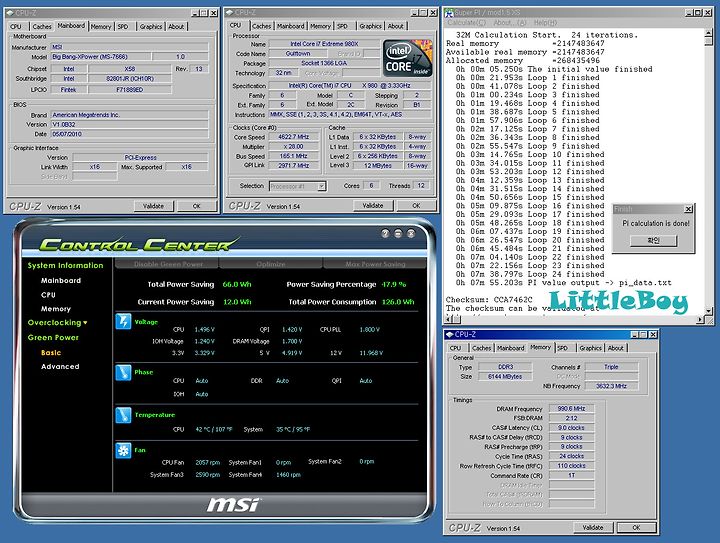Click Validate in the Memory CPU-Z window

pos(593,527)
